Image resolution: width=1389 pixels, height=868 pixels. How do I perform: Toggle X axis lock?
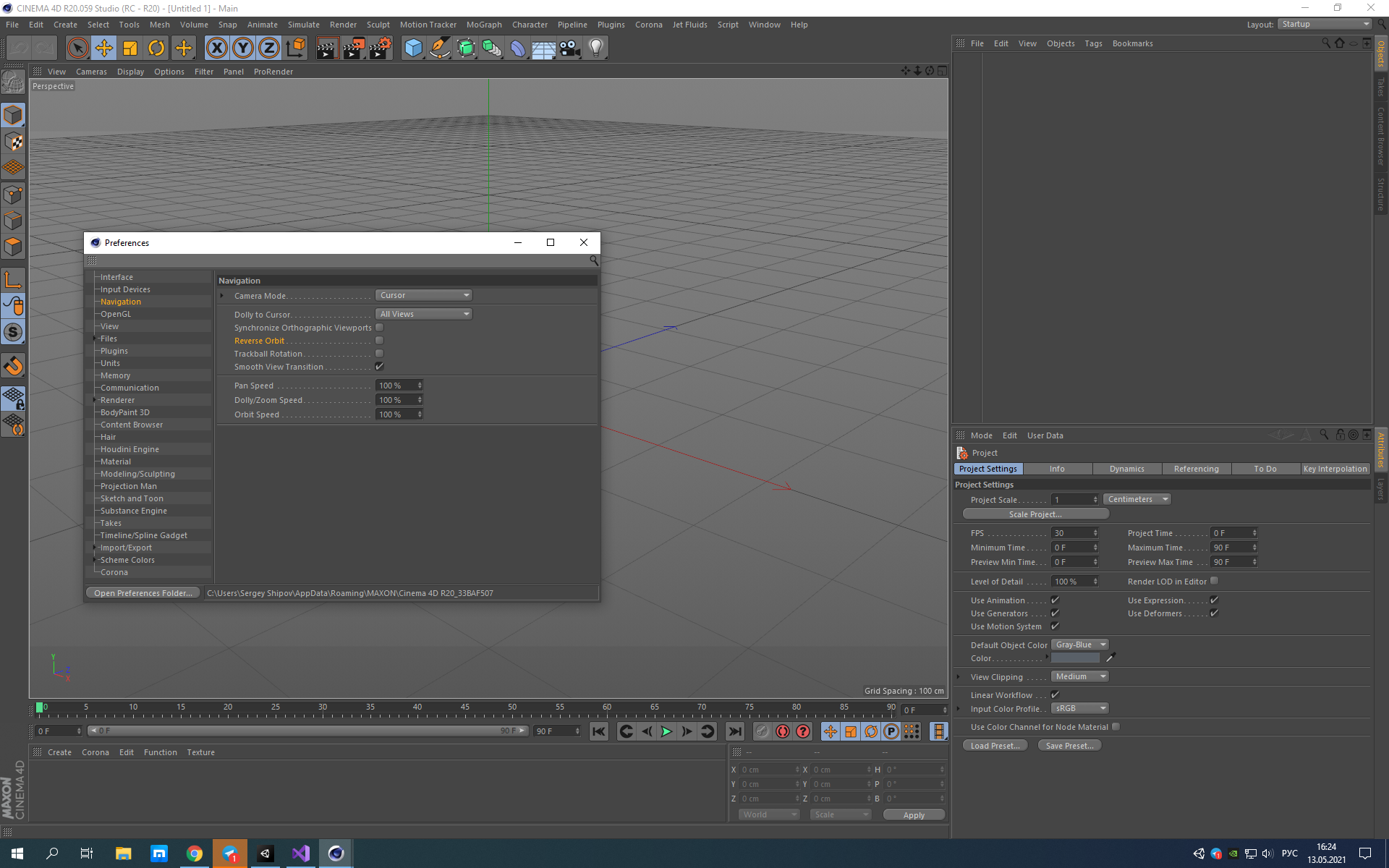tap(216, 48)
